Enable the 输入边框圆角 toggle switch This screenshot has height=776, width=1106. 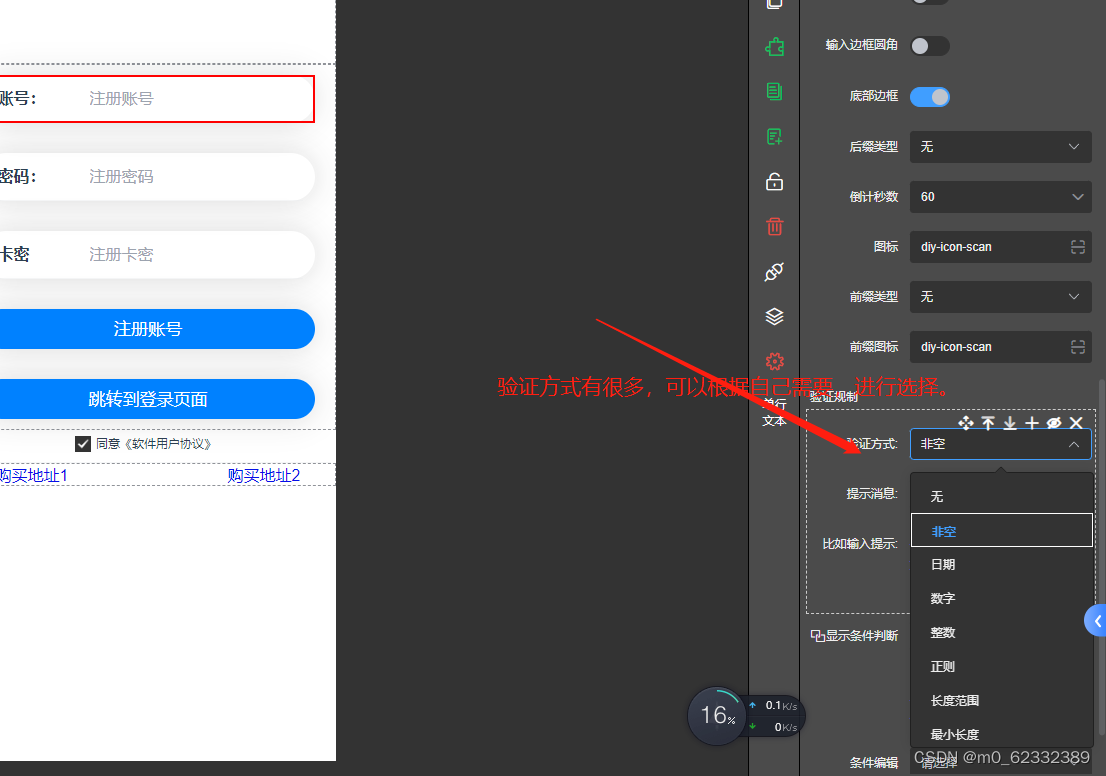929,45
